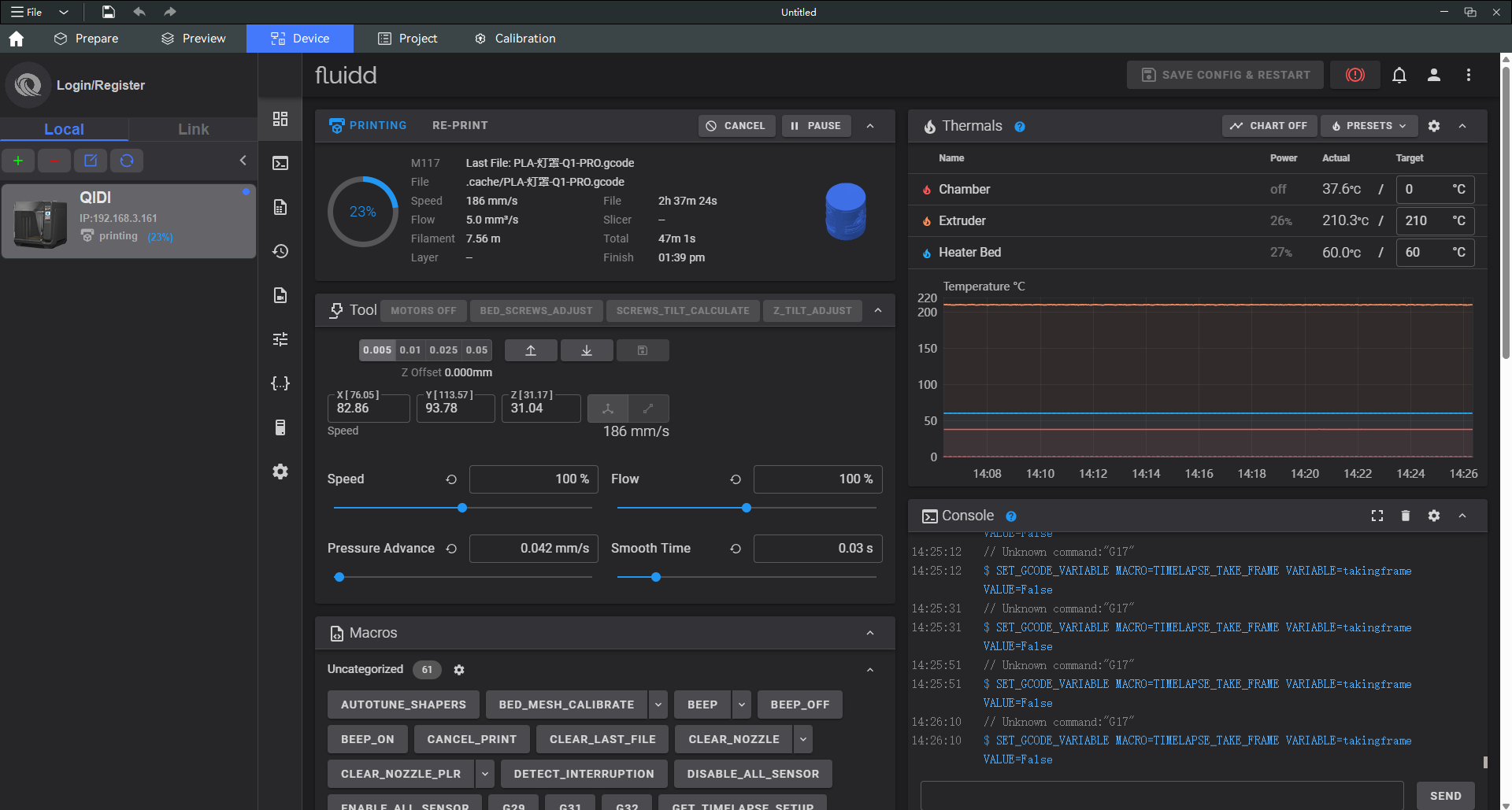Pause the current print
The height and width of the screenshot is (810, 1512).
pyautogui.click(x=816, y=126)
